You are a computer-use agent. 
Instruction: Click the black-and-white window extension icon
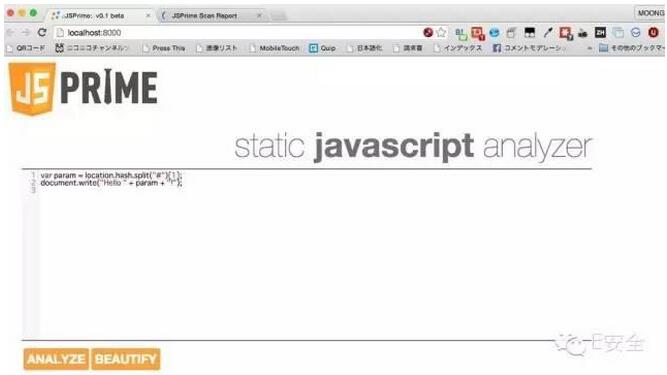(x=530, y=32)
